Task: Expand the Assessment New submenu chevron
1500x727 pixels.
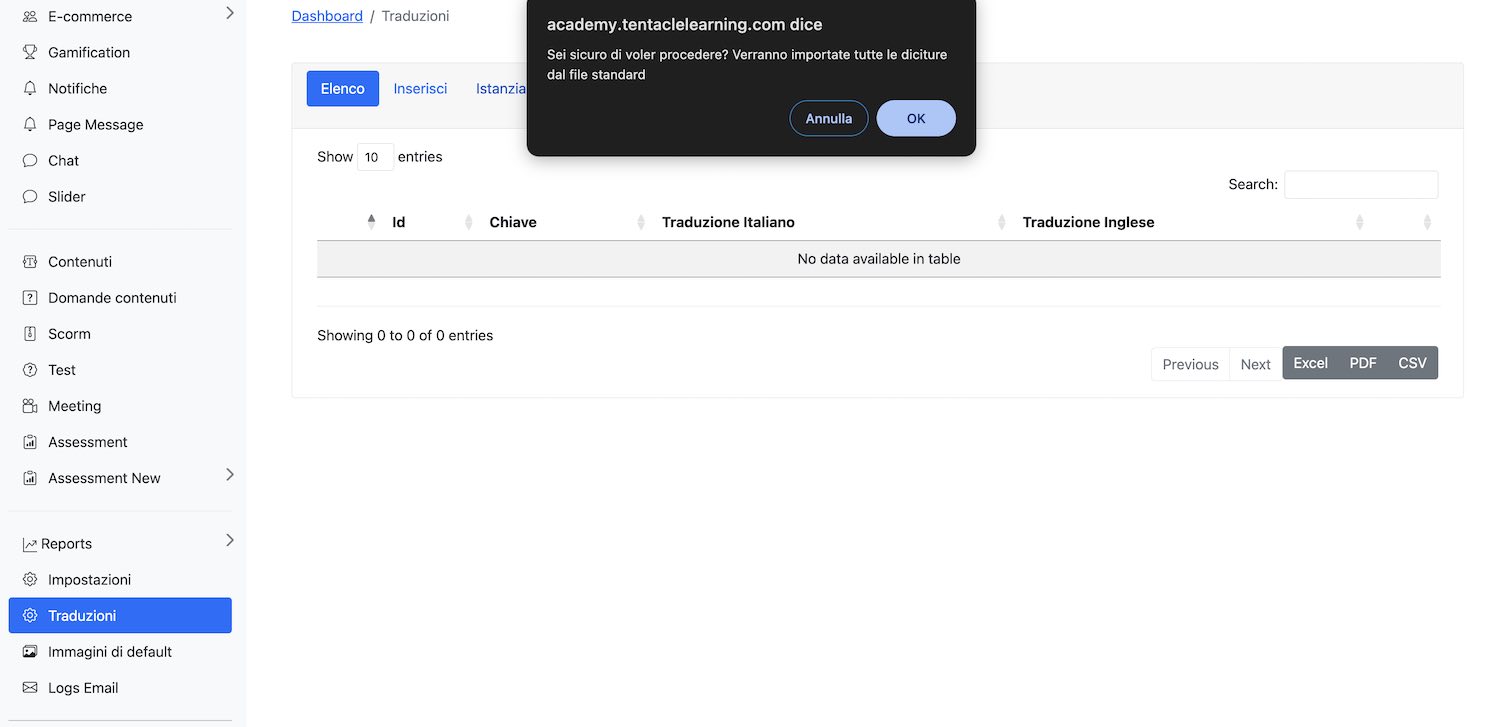Action: (229, 475)
